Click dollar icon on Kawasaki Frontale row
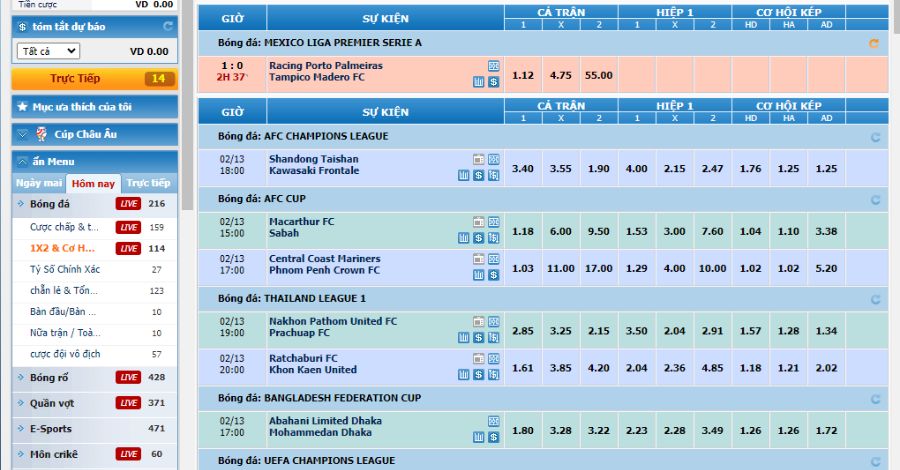This screenshot has width=900, height=470. pos(479,176)
